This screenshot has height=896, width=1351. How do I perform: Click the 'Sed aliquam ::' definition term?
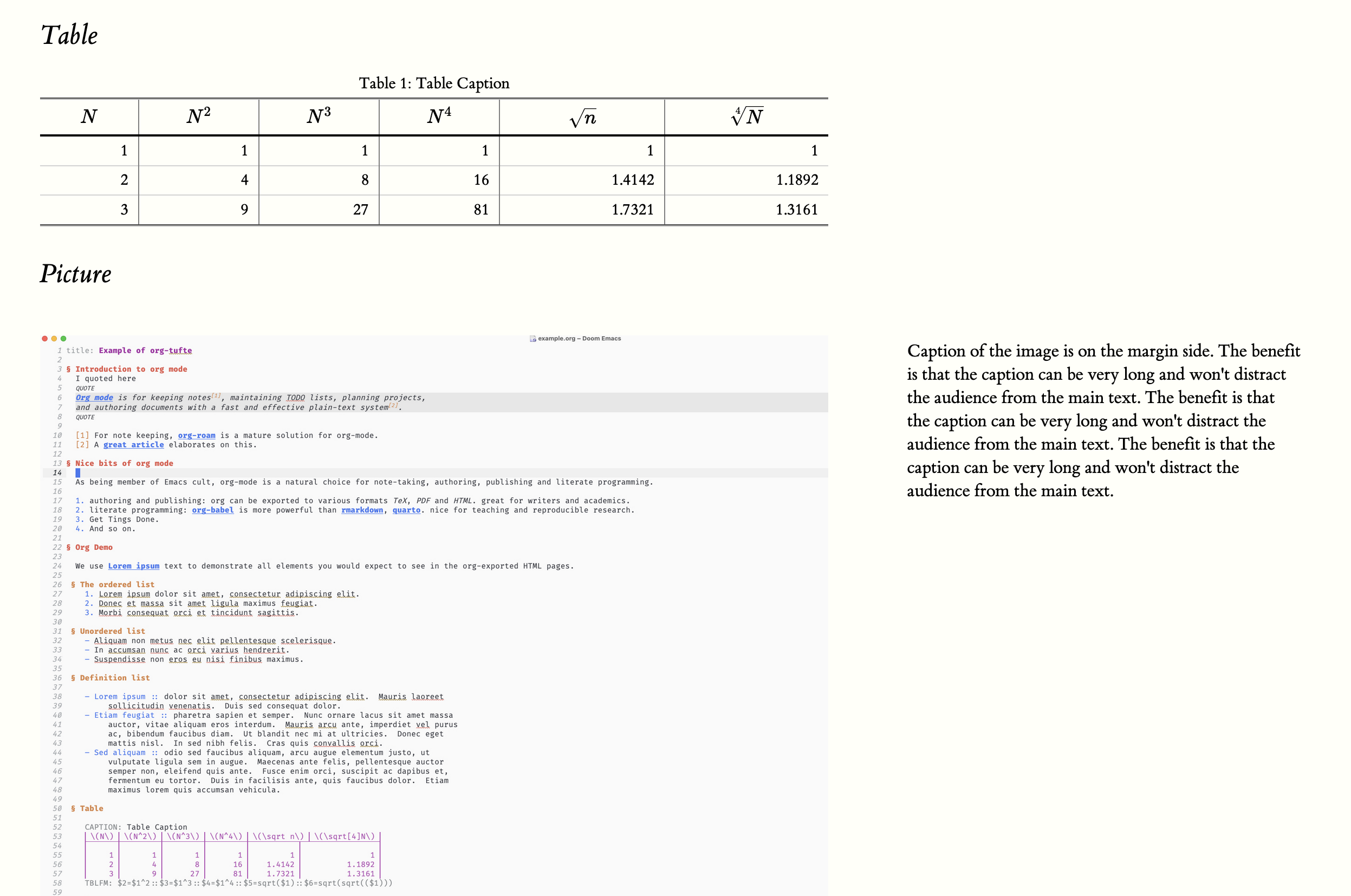(126, 752)
